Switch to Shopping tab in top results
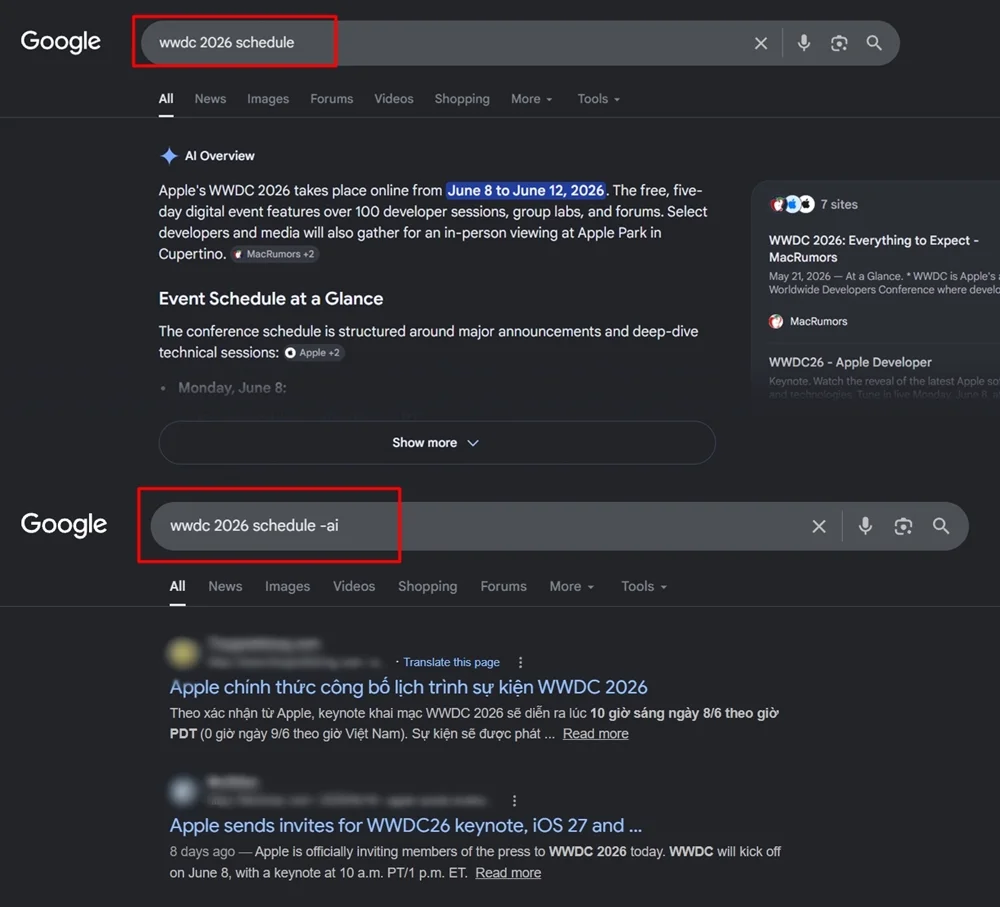Screen dimensions: 1000x907 pos(462,99)
